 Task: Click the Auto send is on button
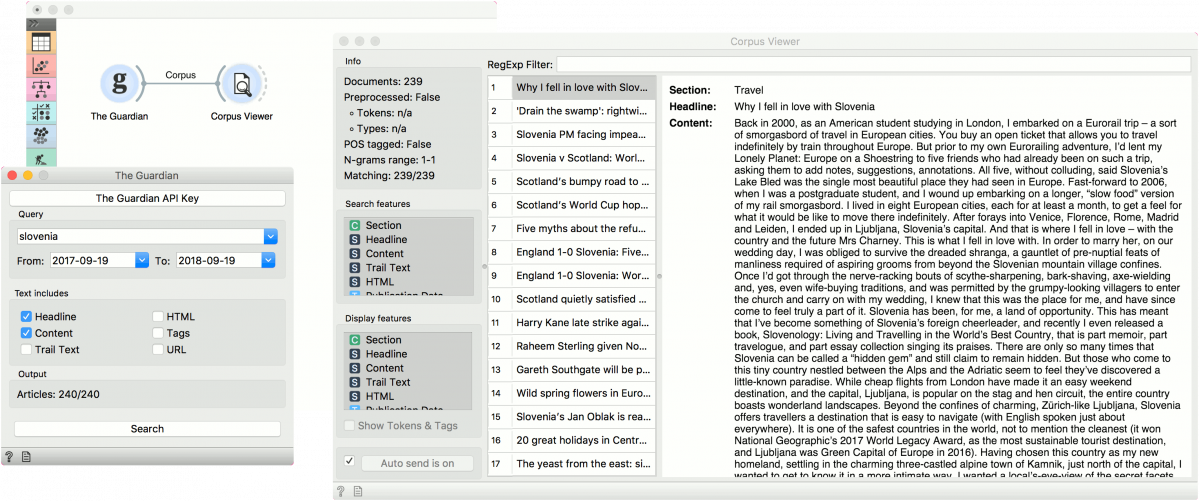pyautogui.click(x=417, y=463)
